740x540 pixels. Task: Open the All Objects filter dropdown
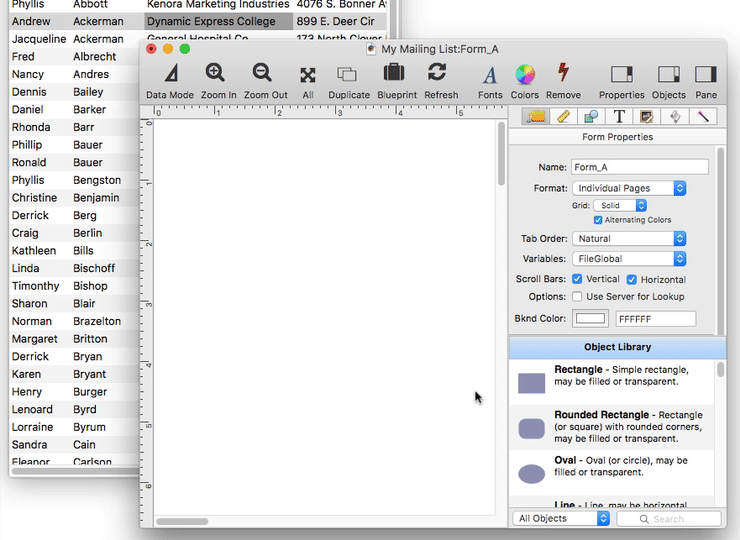(x=561, y=518)
